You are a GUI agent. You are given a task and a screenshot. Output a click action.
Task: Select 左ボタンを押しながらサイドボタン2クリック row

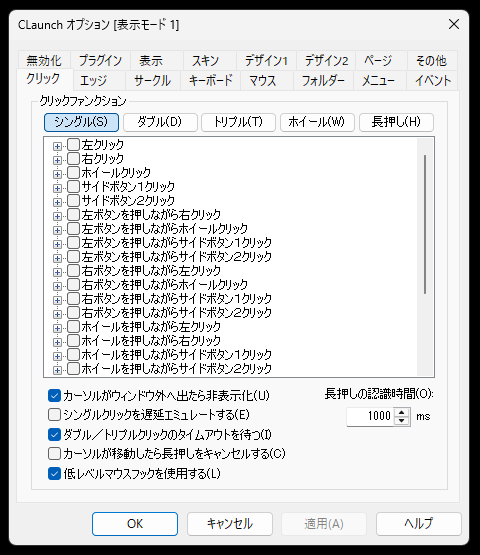point(176,256)
